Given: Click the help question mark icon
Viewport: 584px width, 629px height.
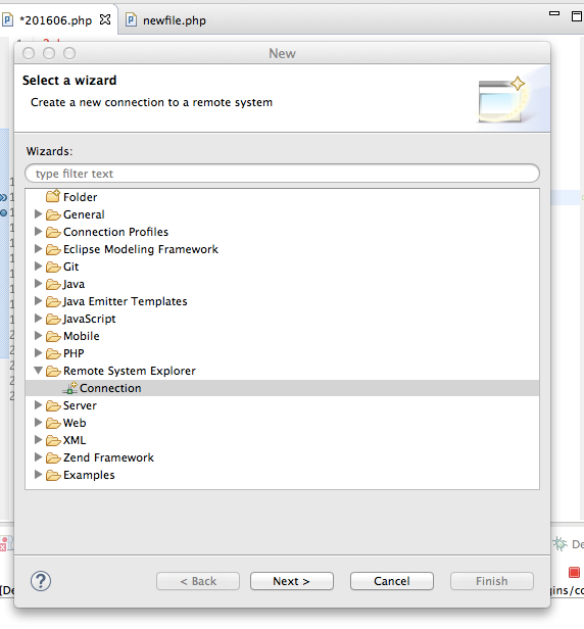Looking at the screenshot, I should point(41,581).
